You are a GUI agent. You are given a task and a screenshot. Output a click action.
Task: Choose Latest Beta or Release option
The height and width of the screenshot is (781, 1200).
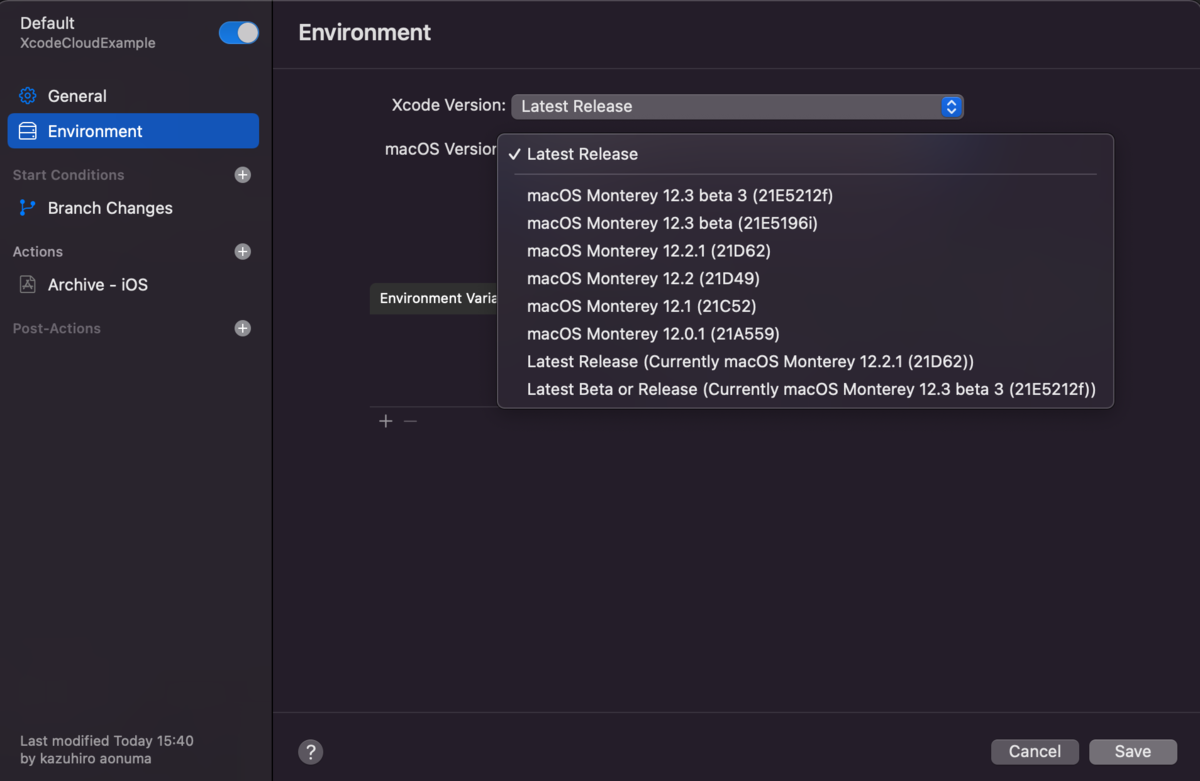pyautogui.click(x=811, y=389)
